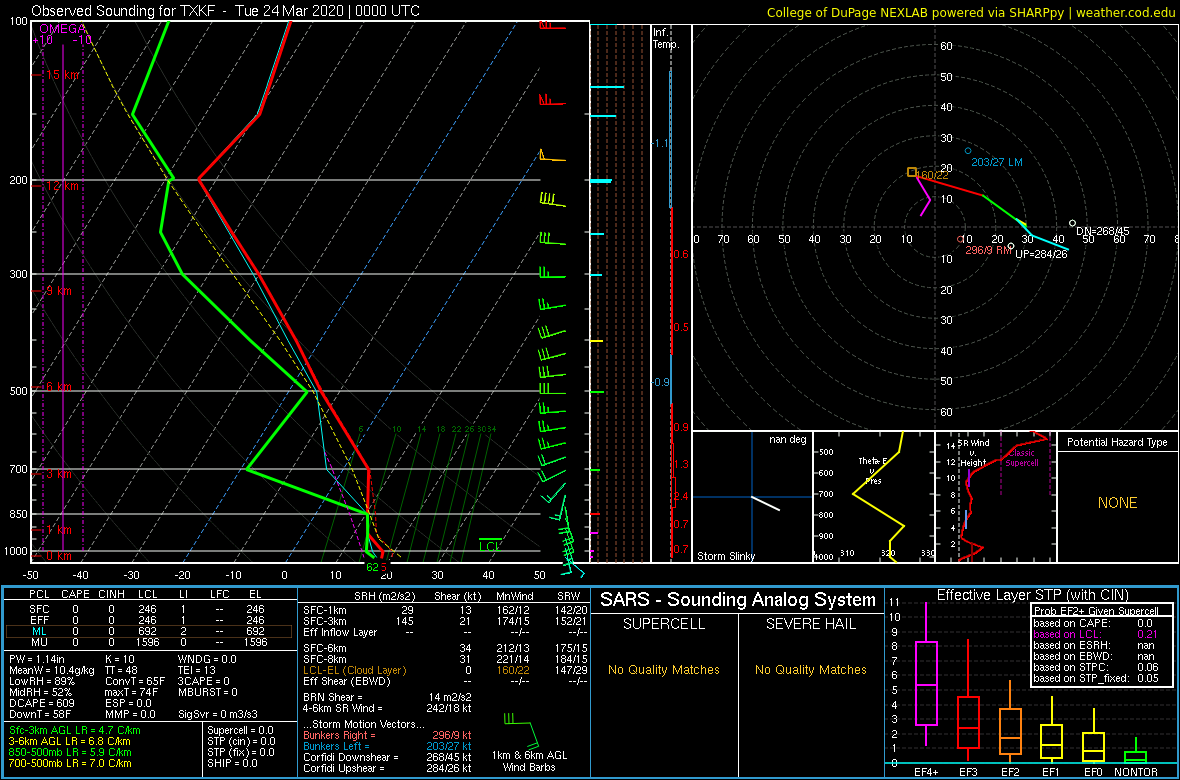Click the LCL-EL (Cloud Layer) row label

pyautogui.click(x=354, y=671)
